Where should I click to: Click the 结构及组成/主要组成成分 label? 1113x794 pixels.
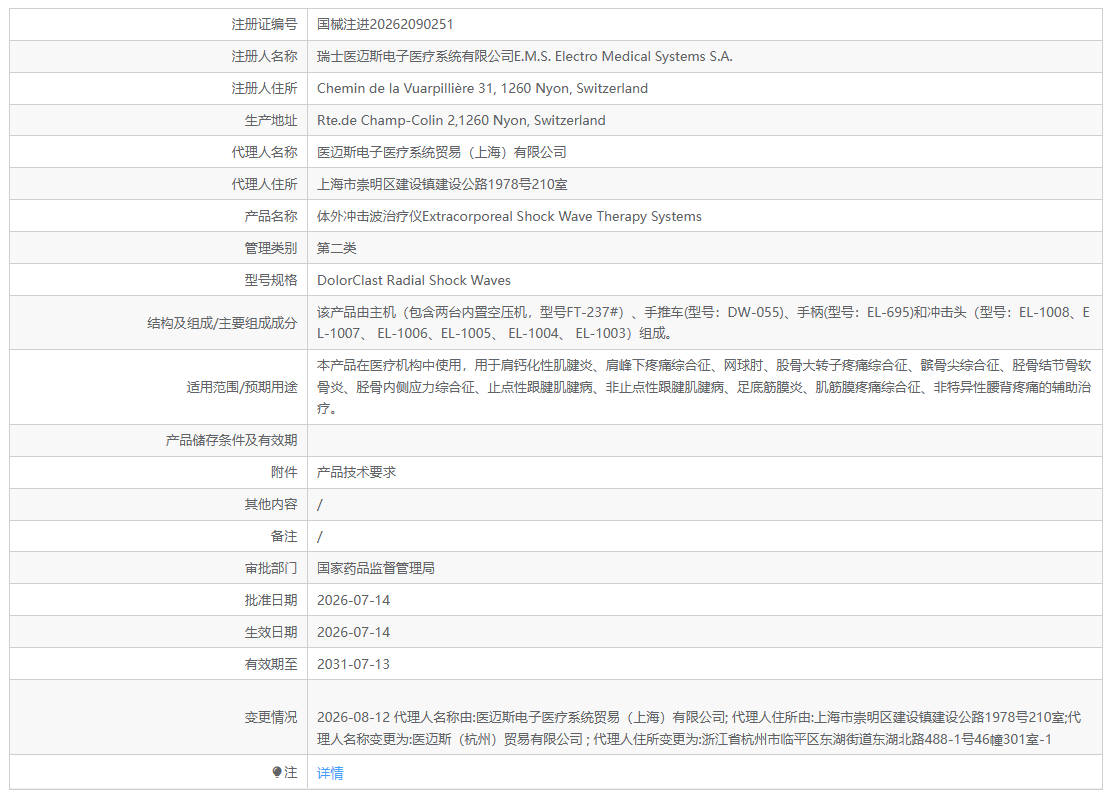[x=222, y=323]
